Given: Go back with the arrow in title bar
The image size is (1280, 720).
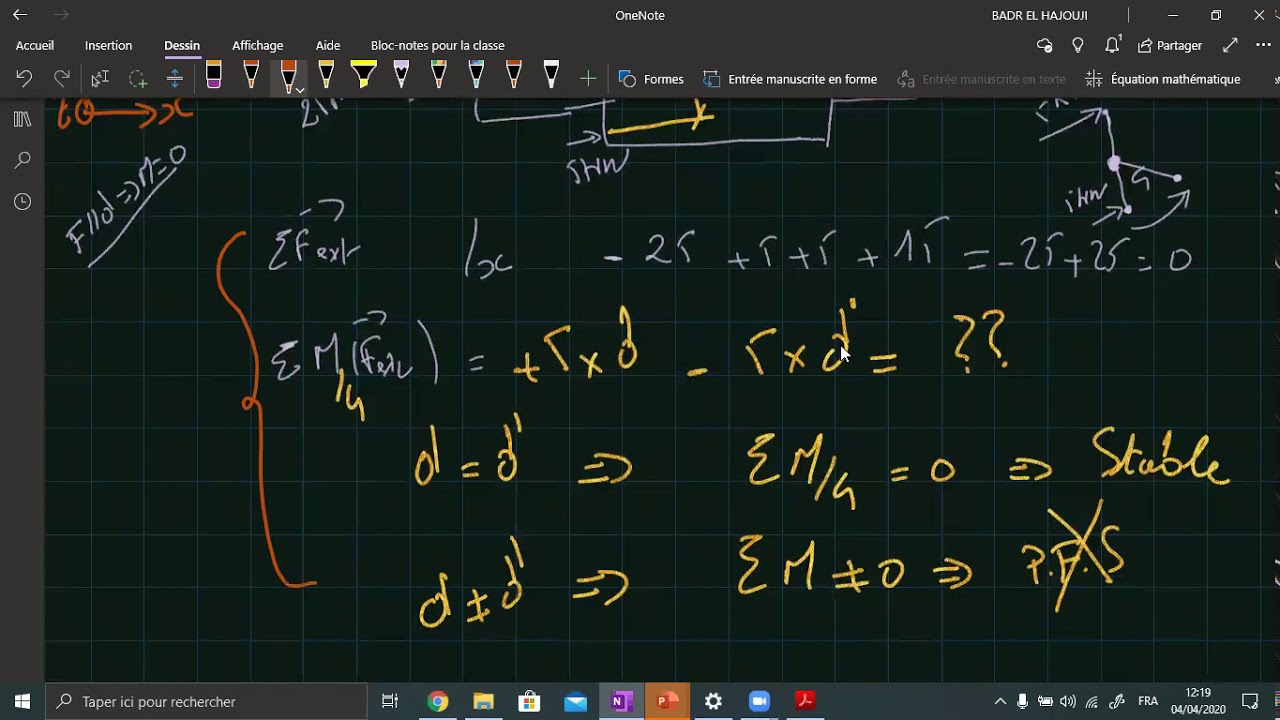Looking at the screenshot, I should click(x=20, y=15).
